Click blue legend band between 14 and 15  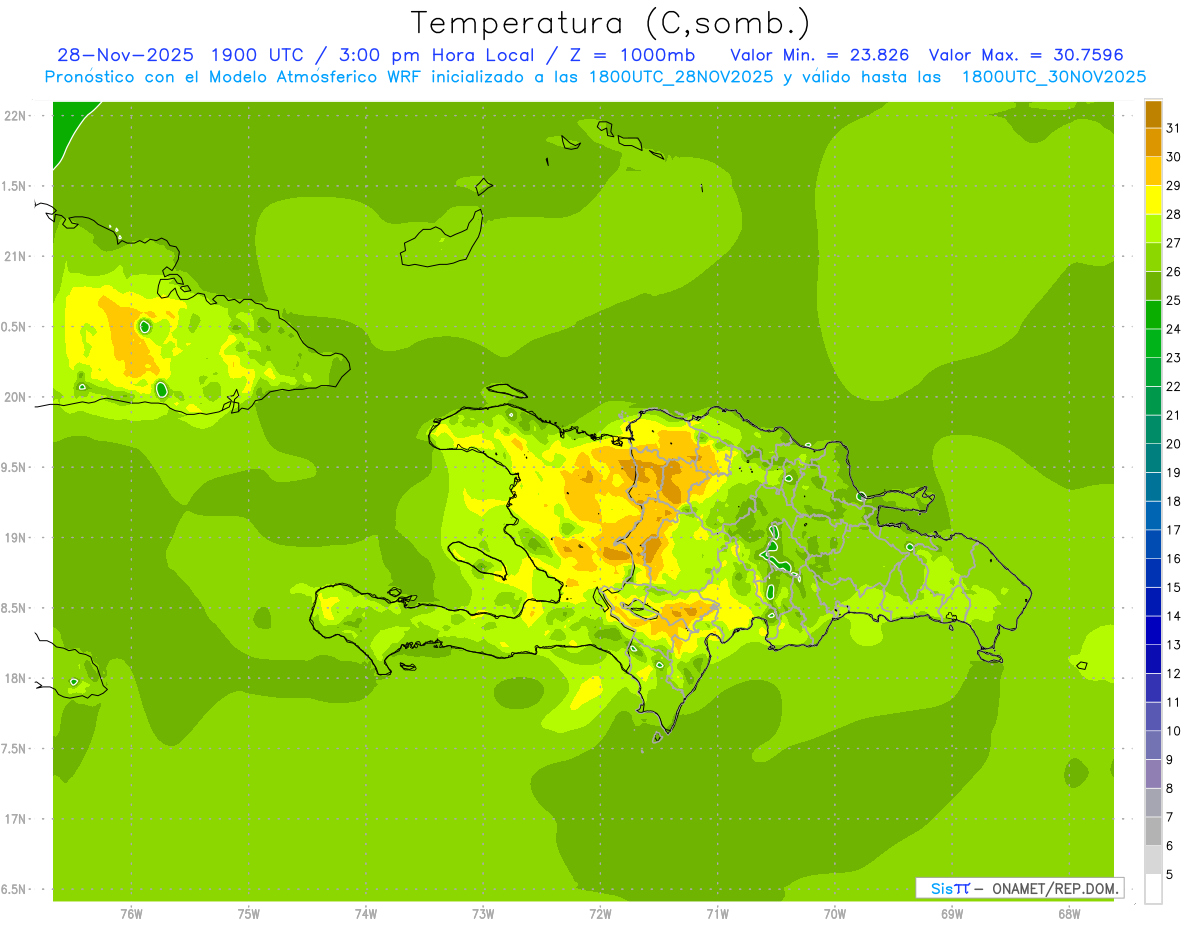pos(1153,602)
